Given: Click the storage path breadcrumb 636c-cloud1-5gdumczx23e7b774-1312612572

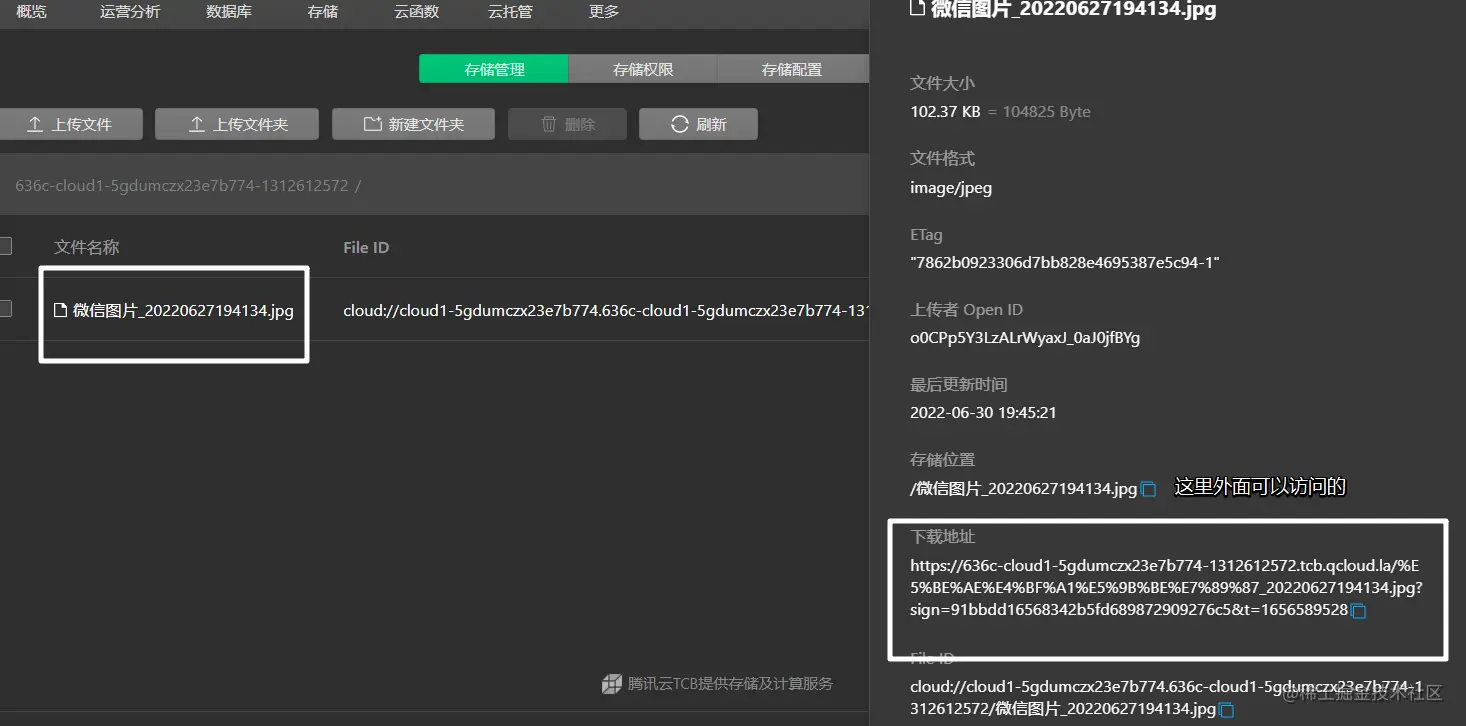Looking at the screenshot, I should point(182,185).
